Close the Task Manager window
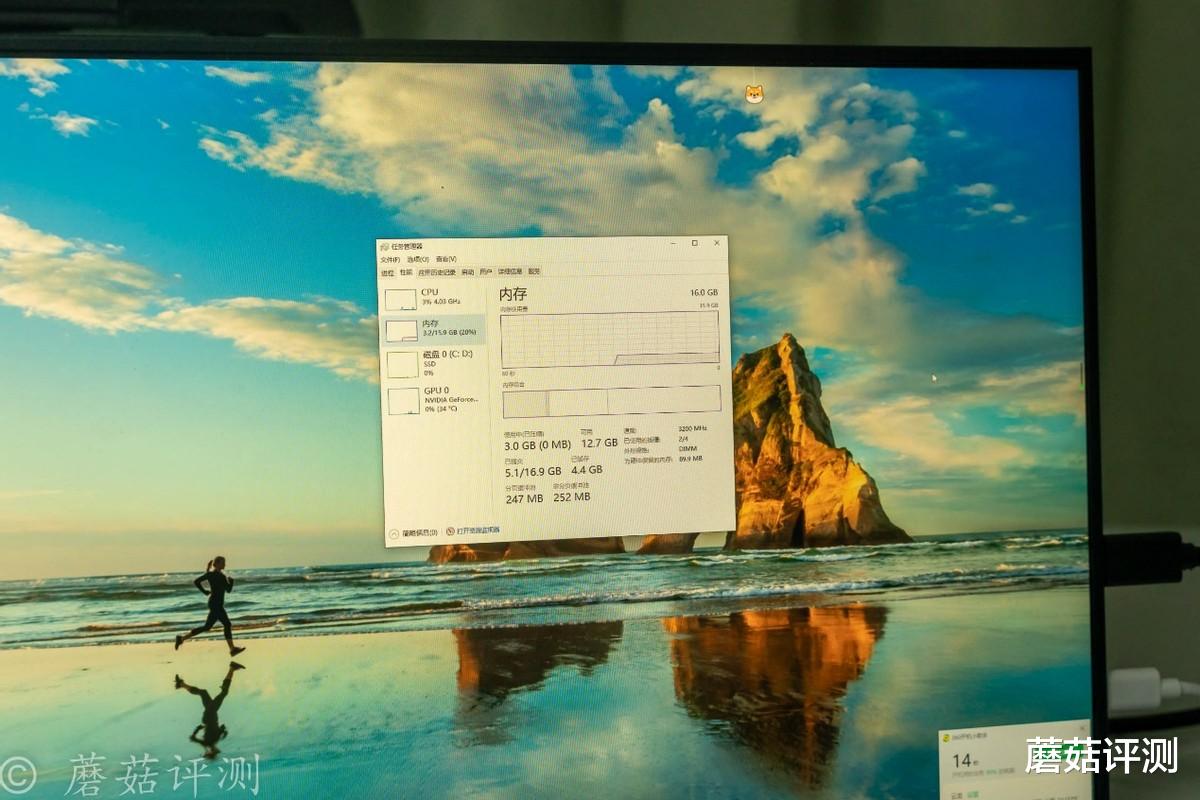This screenshot has width=1200, height=800. tap(717, 243)
